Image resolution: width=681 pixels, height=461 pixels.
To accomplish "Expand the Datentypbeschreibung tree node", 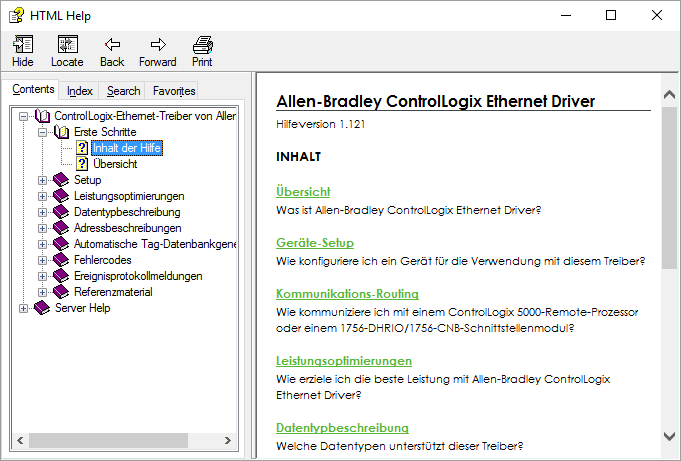I will tap(42, 212).
